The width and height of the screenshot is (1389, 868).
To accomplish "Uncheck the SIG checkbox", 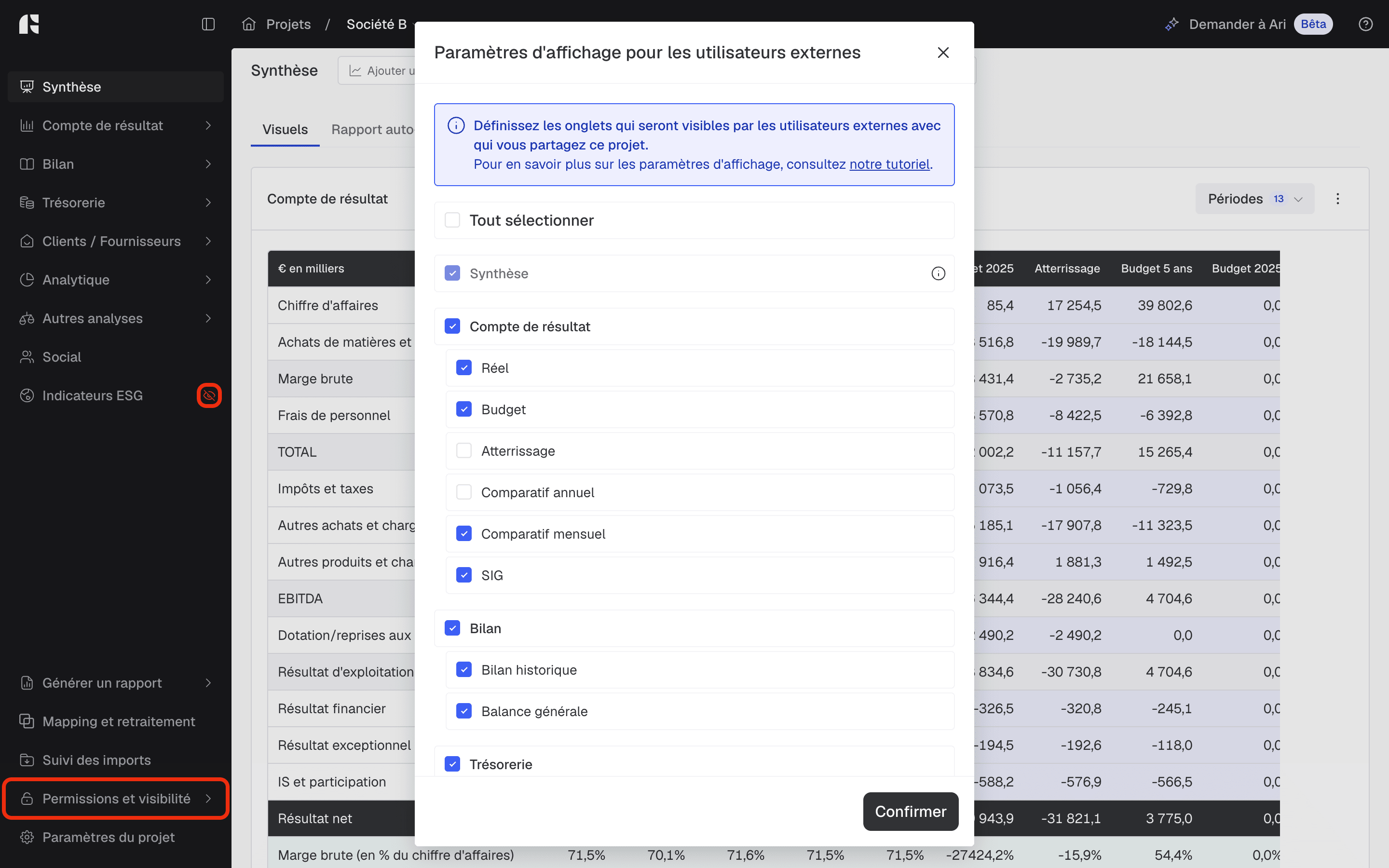I will [x=464, y=575].
